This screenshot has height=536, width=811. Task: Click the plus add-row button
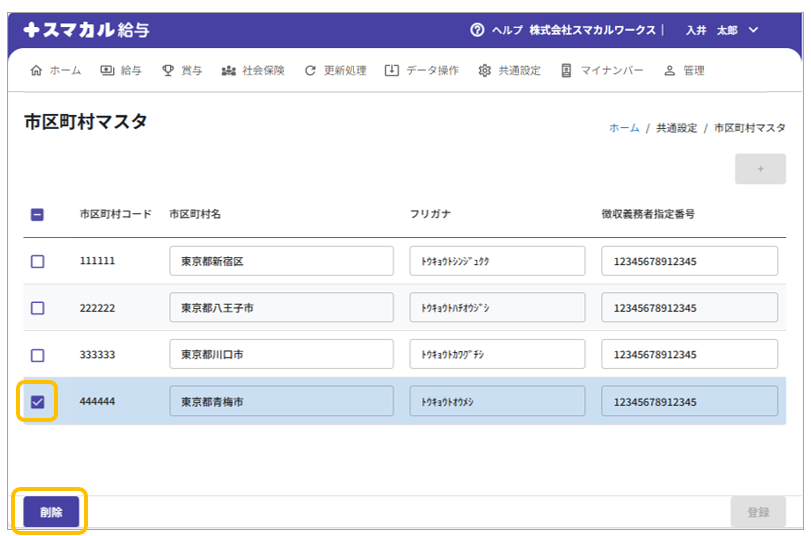point(760,169)
